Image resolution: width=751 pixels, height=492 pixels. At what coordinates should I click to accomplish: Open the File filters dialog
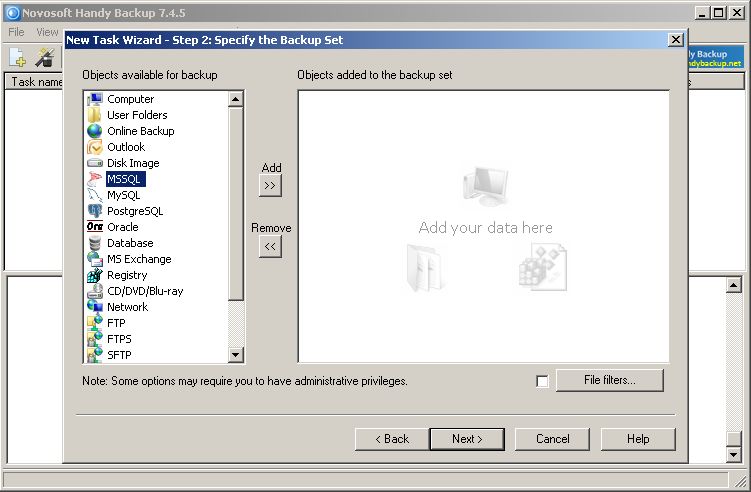[x=610, y=380]
